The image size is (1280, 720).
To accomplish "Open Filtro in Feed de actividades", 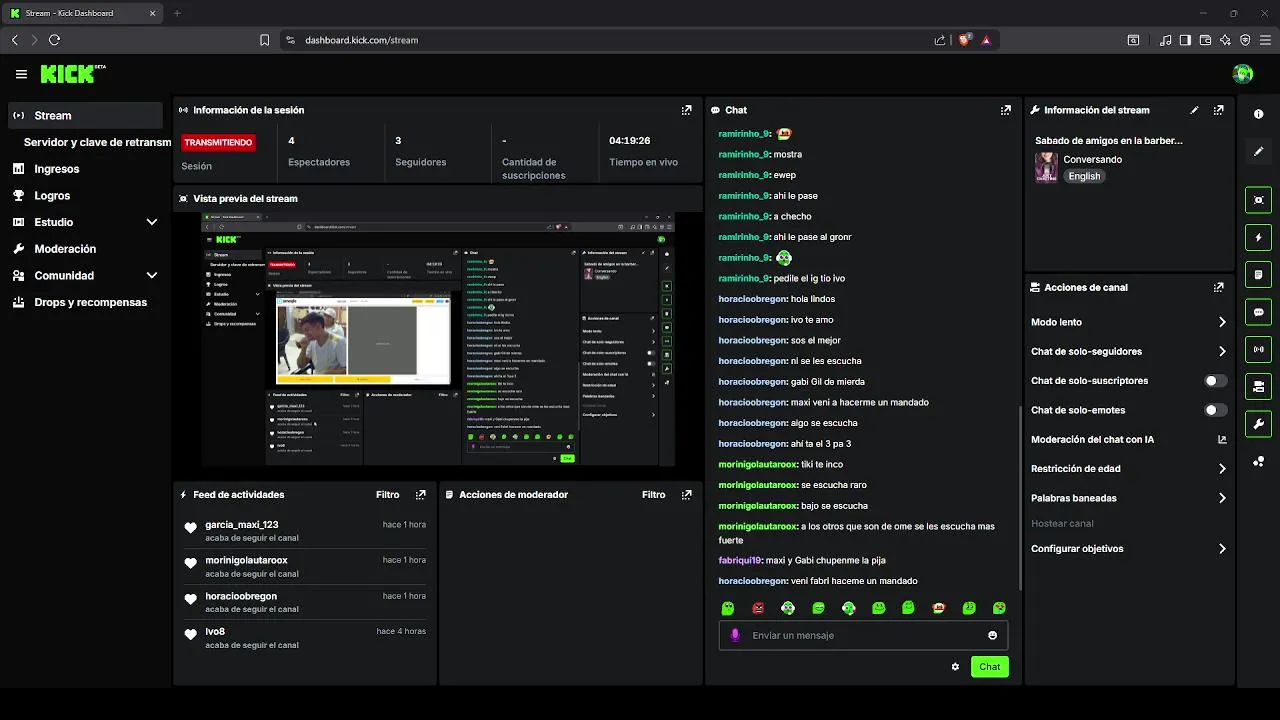I will coord(388,495).
